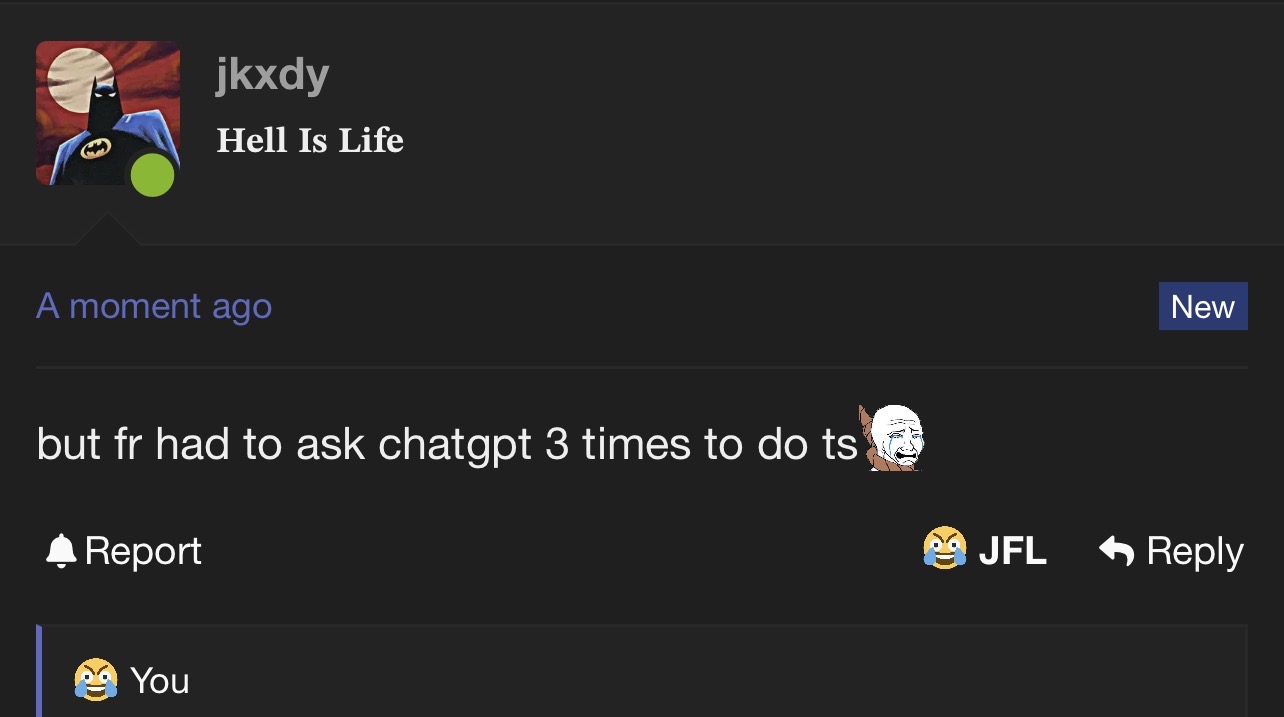Image resolution: width=1284 pixels, height=717 pixels.
Task: Open jkxdy's Batman avatar
Action: coord(108,113)
